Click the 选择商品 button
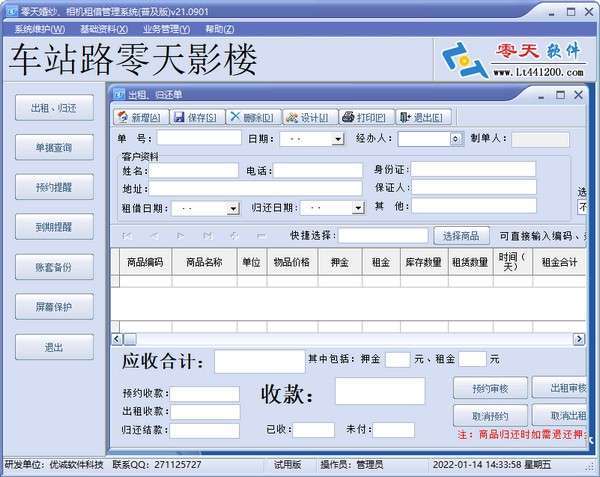600x477 pixels. point(461,236)
